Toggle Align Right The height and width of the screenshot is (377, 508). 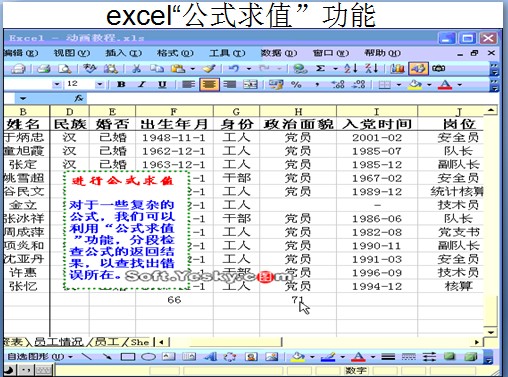click(x=229, y=85)
